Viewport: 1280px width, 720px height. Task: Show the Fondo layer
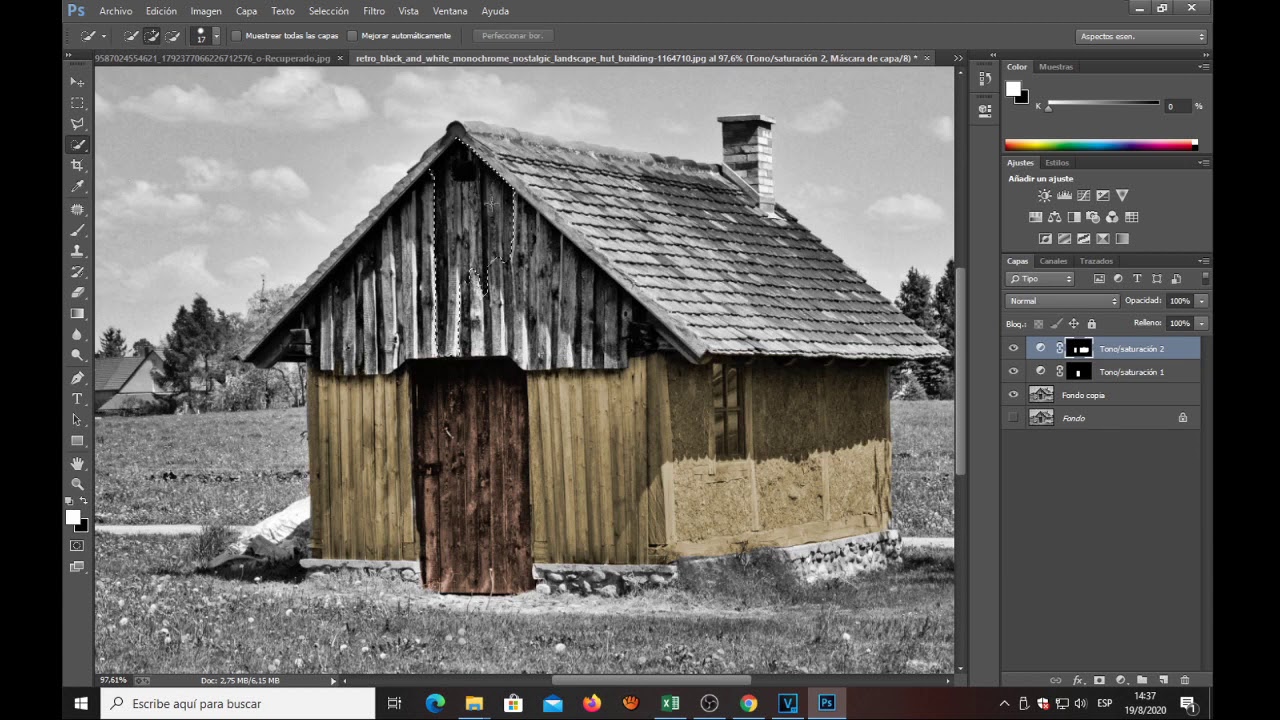[x=1013, y=418]
